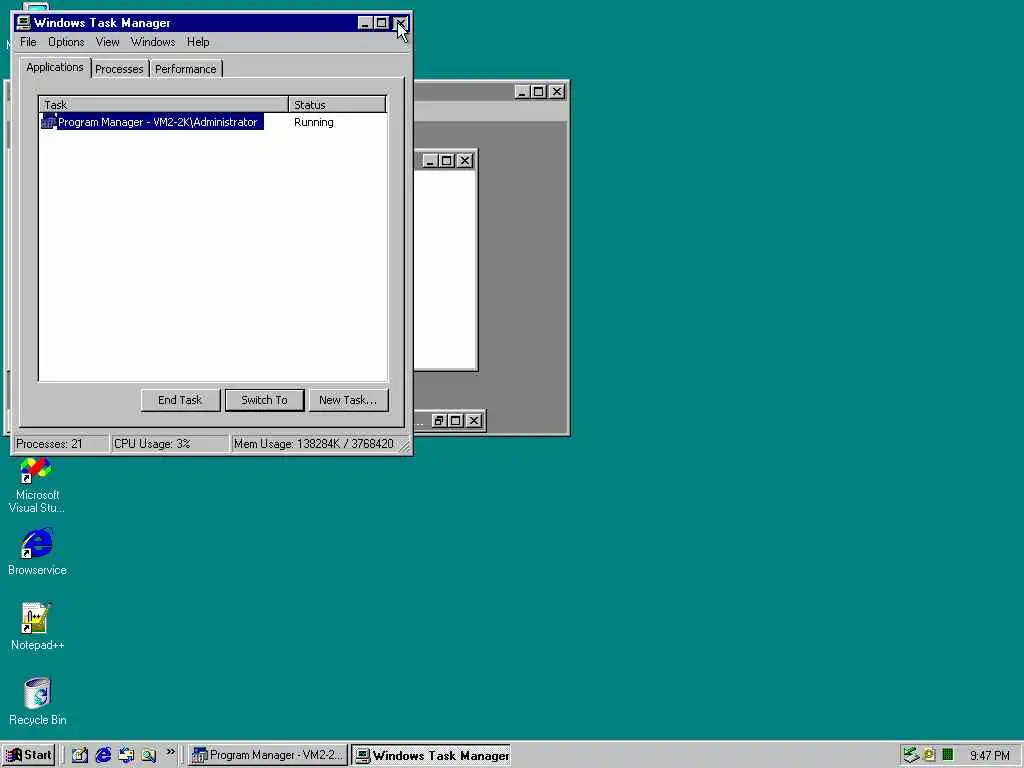Image resolution: width=1024 pixels, height=768 pixels.
Task: Close the inner white child window
Action: 464,161
